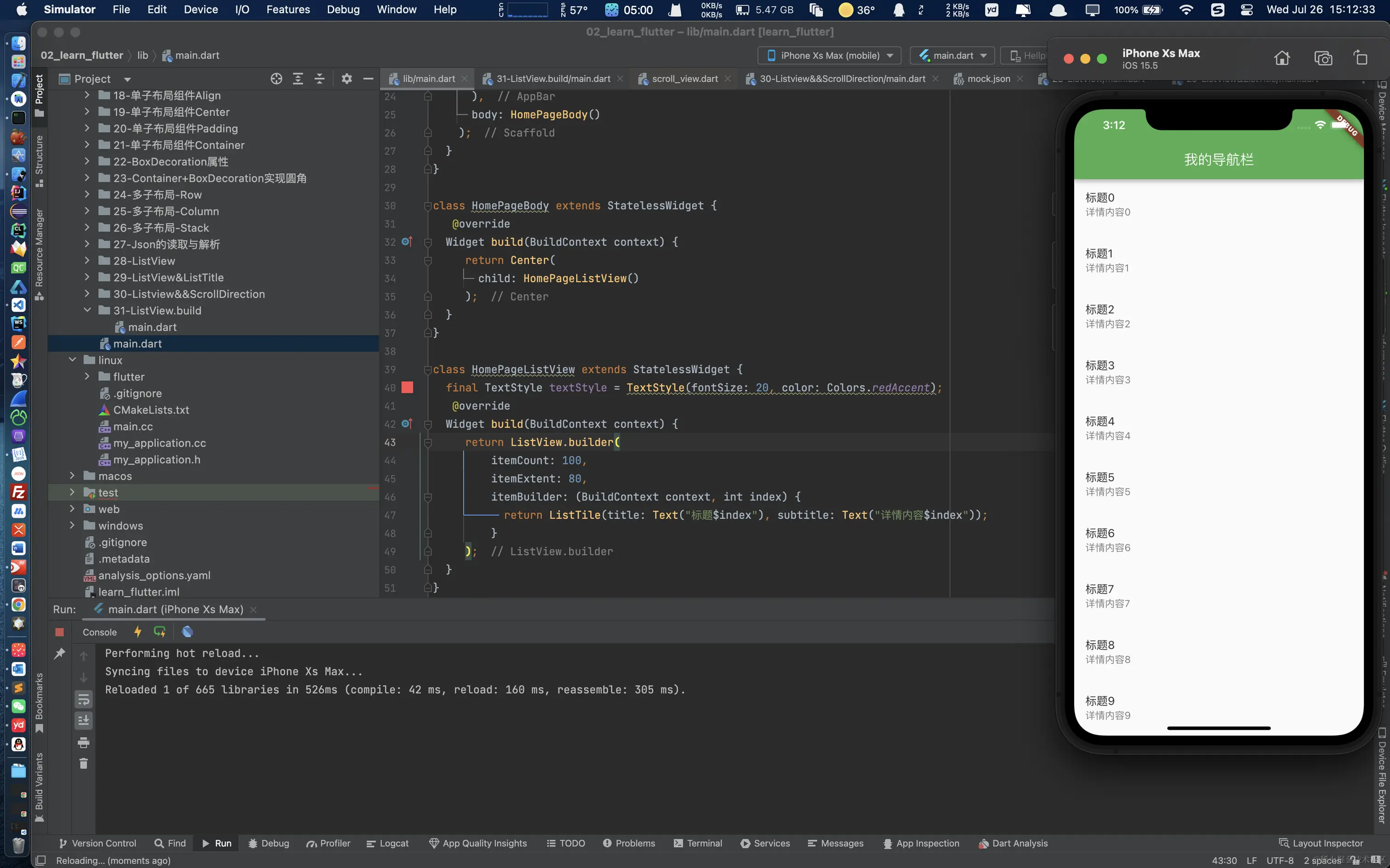Fold ListView.builder block on line 43
1390x868 pixels.
click(x=427, y=442)
